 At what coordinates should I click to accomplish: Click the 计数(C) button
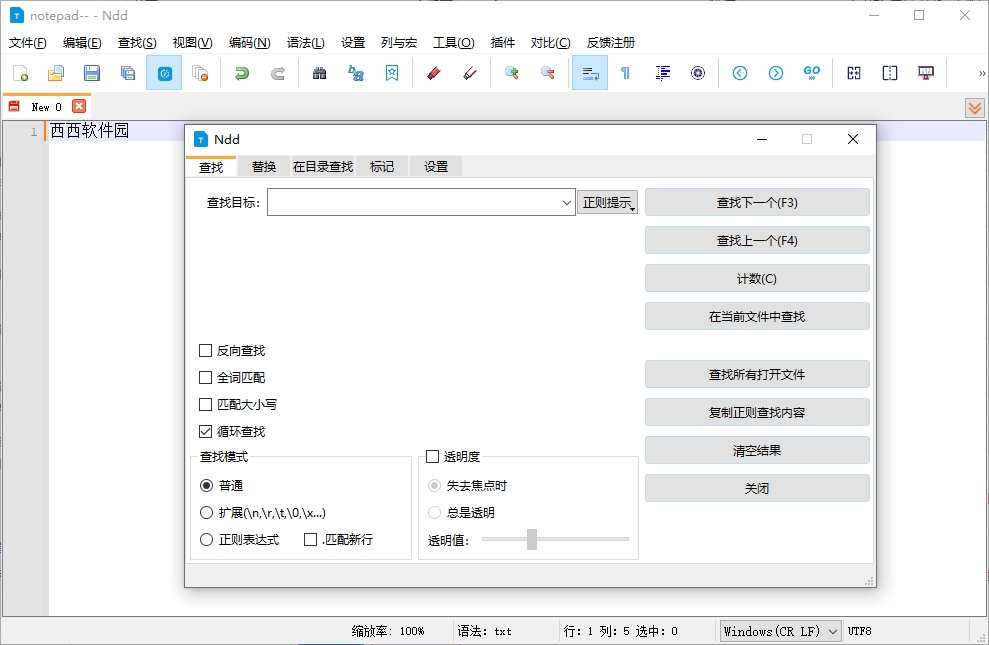coord(757,279)
